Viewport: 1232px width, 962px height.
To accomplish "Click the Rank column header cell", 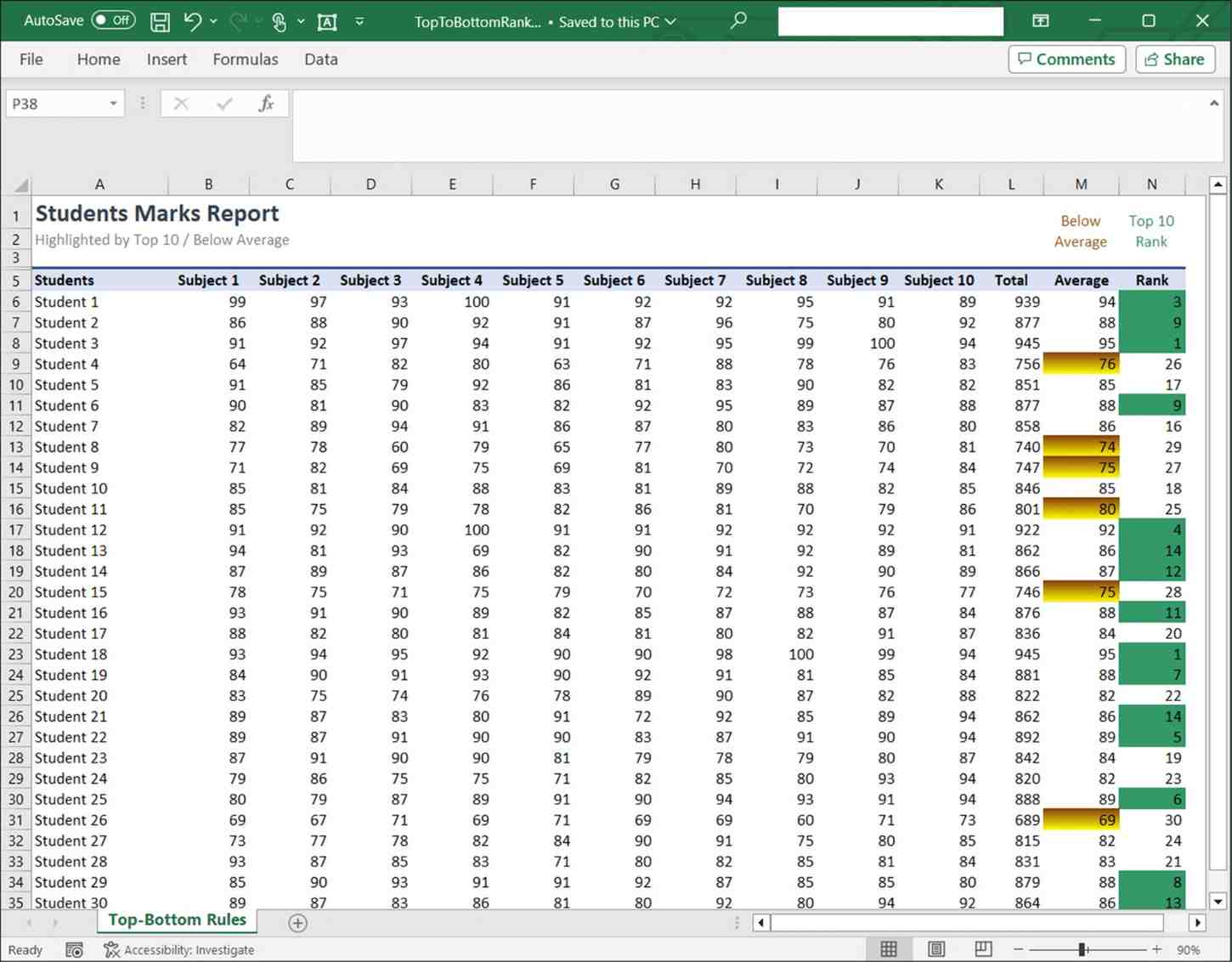I will coord(1151,280).
